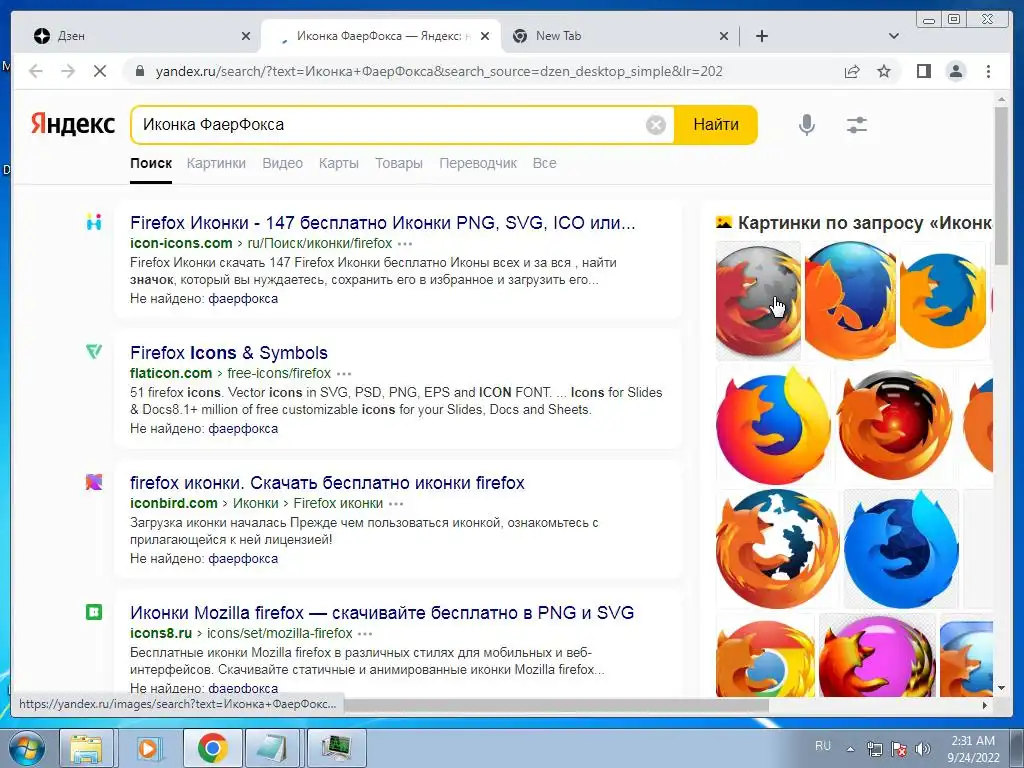Image resolution: width=1024 pixels, height=768 pixels.
Task: Click the vertical page scrollbar
Action: [x=1001, y=186]
